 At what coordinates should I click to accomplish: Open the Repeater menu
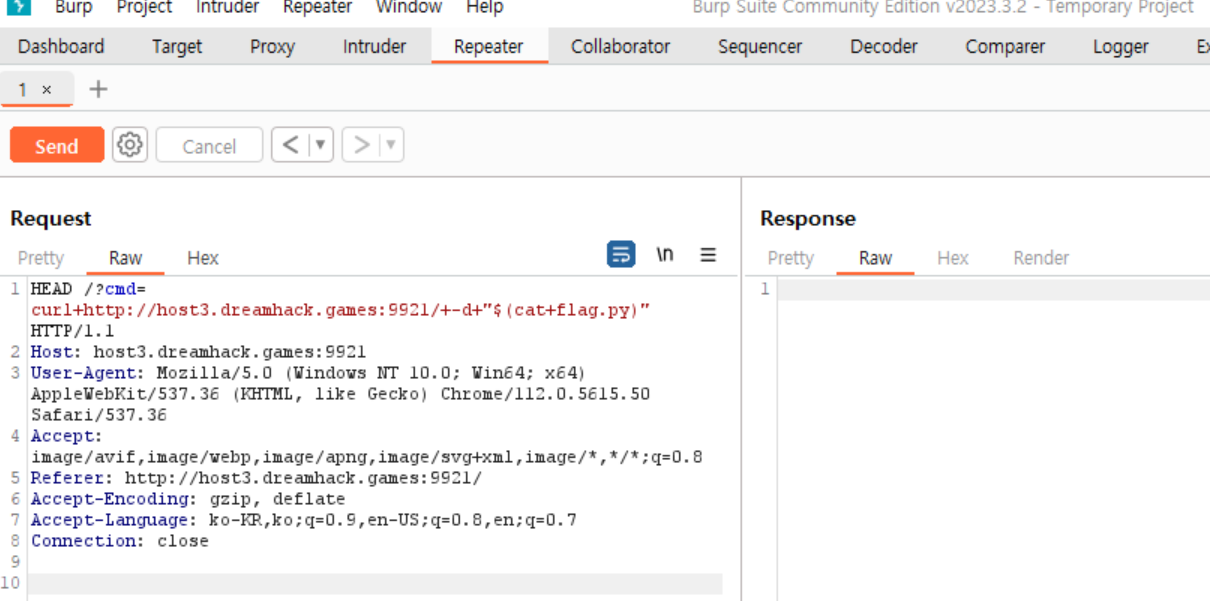pyautogui.click(x=317, y=7)
